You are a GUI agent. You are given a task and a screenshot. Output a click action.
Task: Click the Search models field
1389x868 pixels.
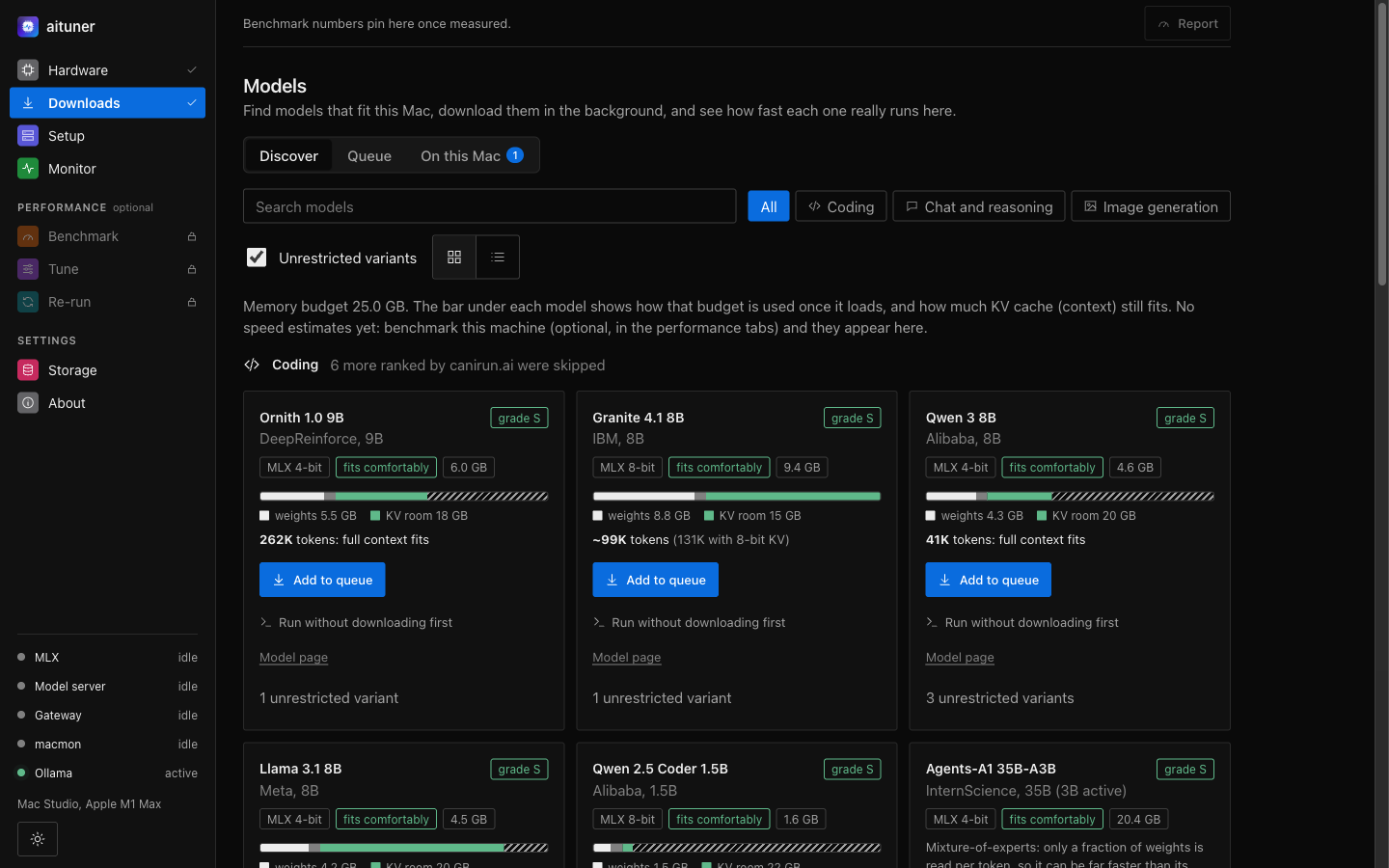pos(489,206)
